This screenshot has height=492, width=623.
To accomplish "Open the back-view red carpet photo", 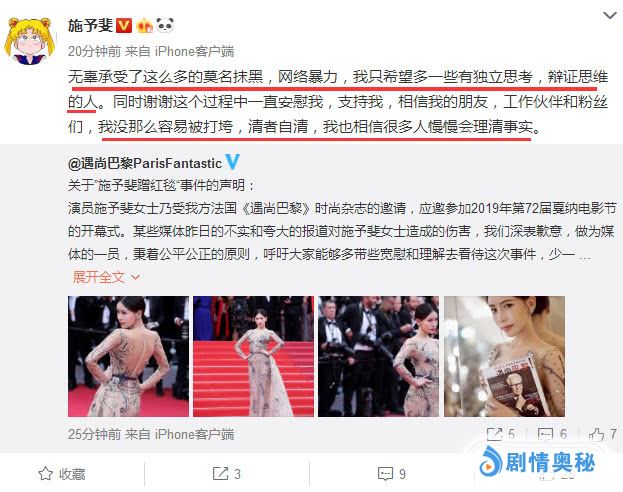I will pos(128,356).
